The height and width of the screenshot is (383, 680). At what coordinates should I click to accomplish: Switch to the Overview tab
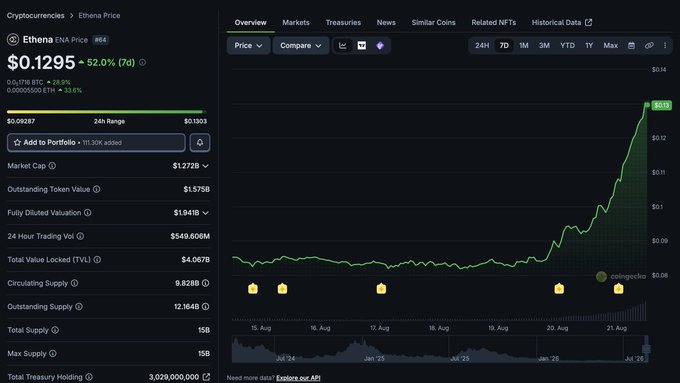250,23
